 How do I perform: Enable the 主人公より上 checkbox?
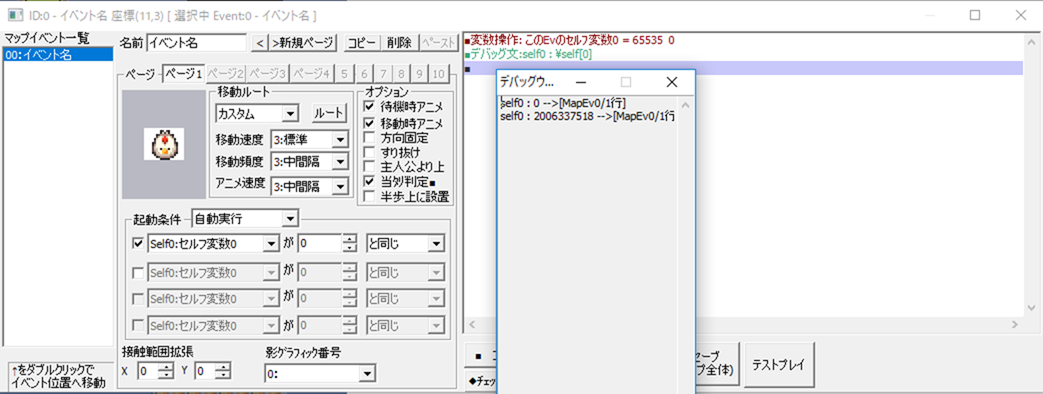pyautogui.click(x=369, y=166)
